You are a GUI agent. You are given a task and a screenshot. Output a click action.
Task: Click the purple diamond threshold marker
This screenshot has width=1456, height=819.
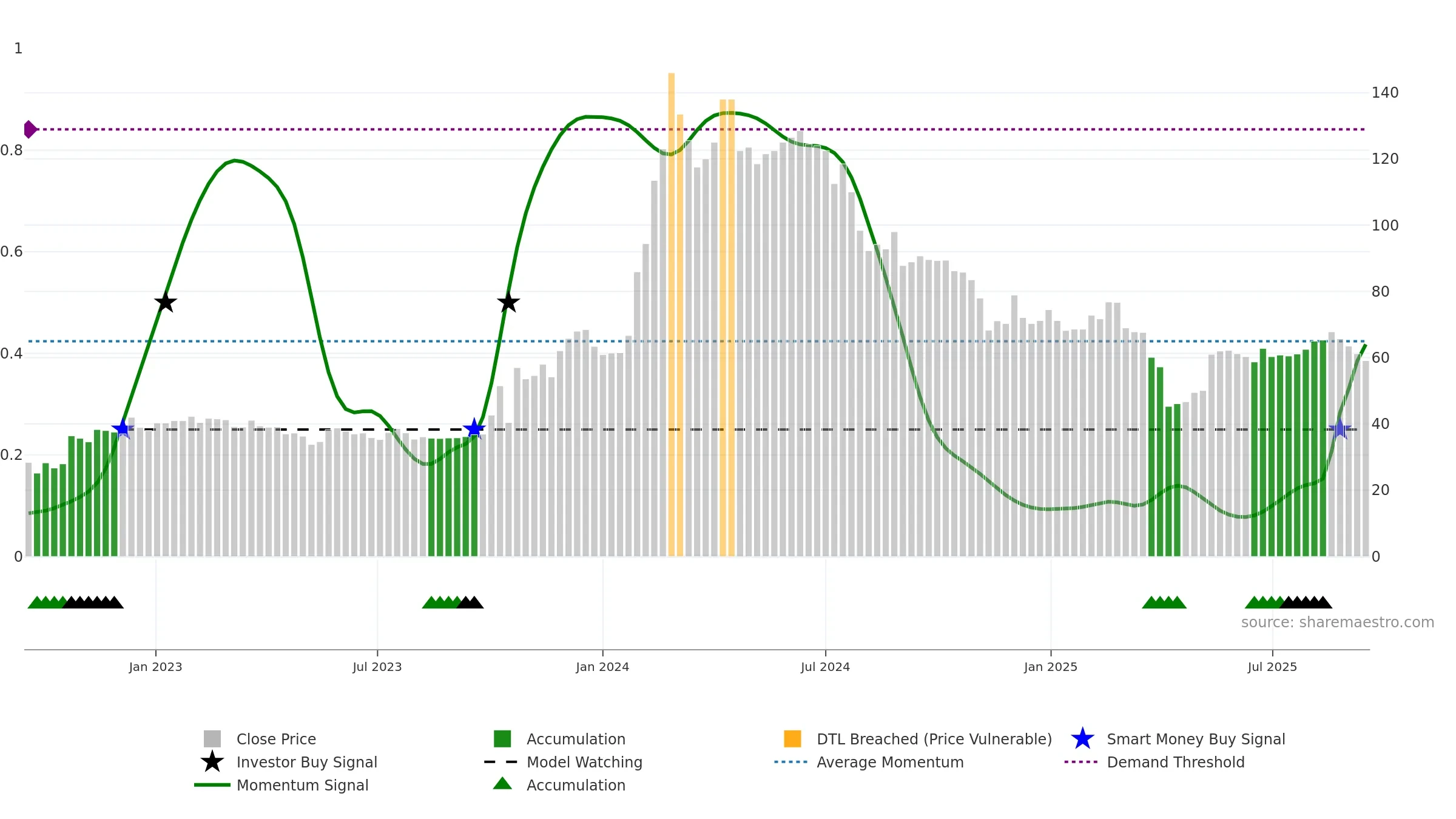point(30,129)
